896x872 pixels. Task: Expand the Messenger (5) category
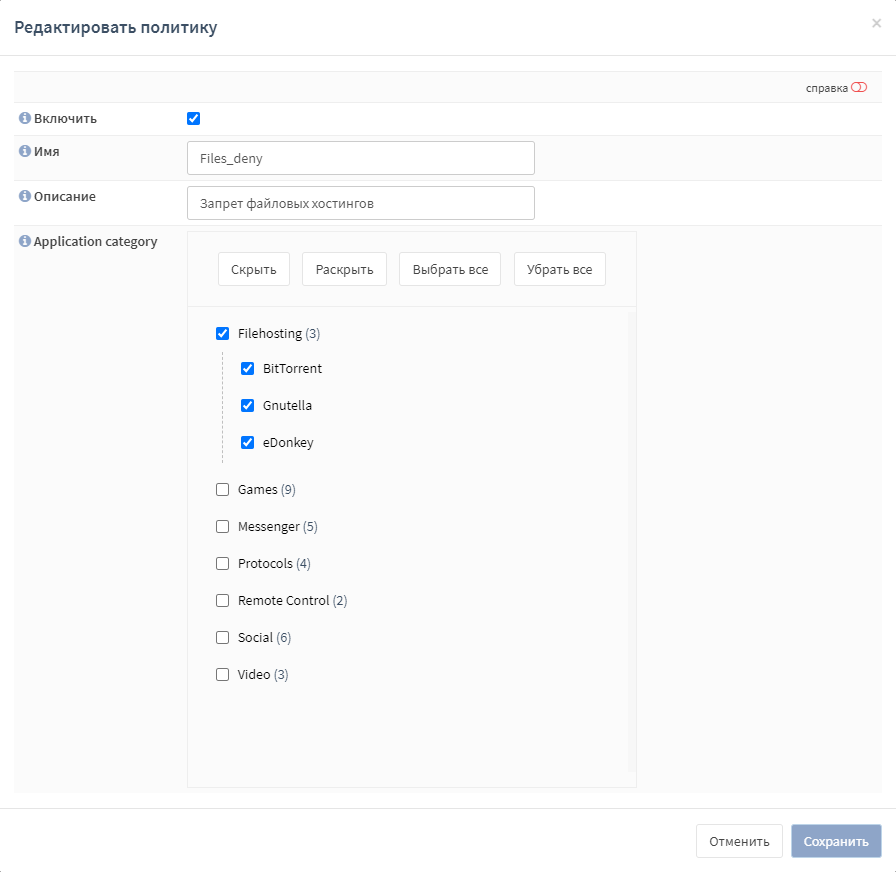(x=278, y=527)
